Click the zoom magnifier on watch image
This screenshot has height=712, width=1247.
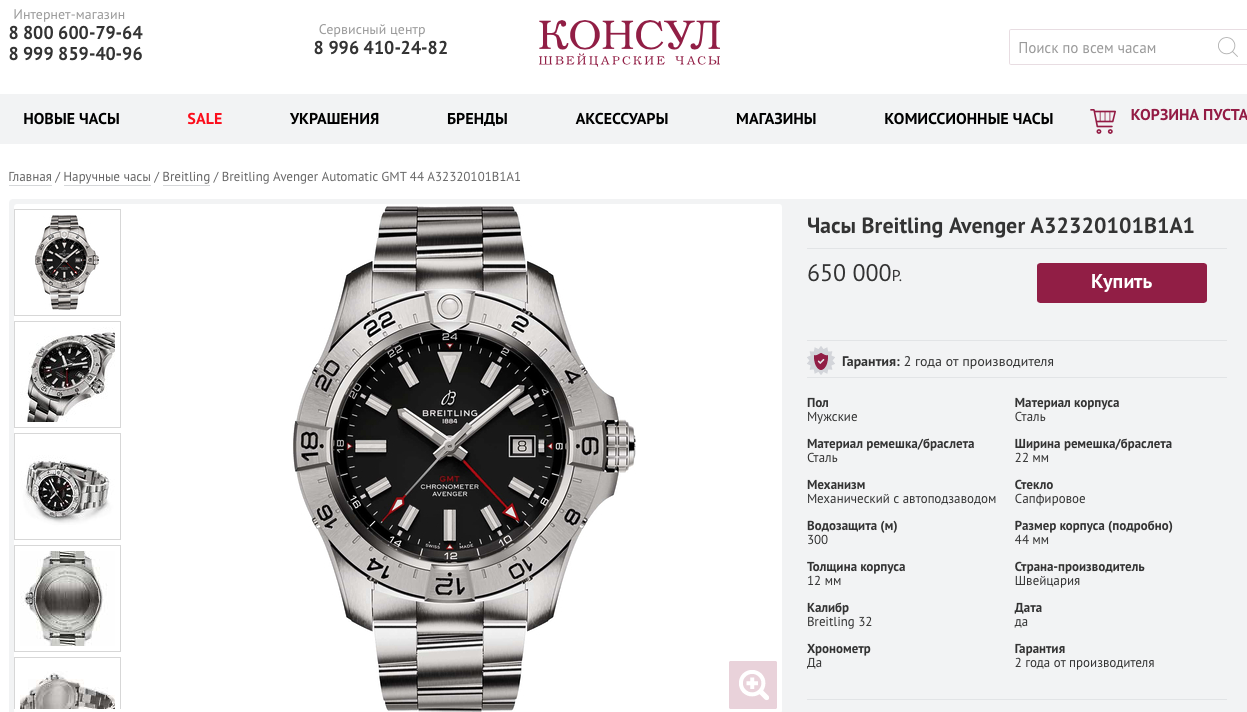[x=753, y=685]
